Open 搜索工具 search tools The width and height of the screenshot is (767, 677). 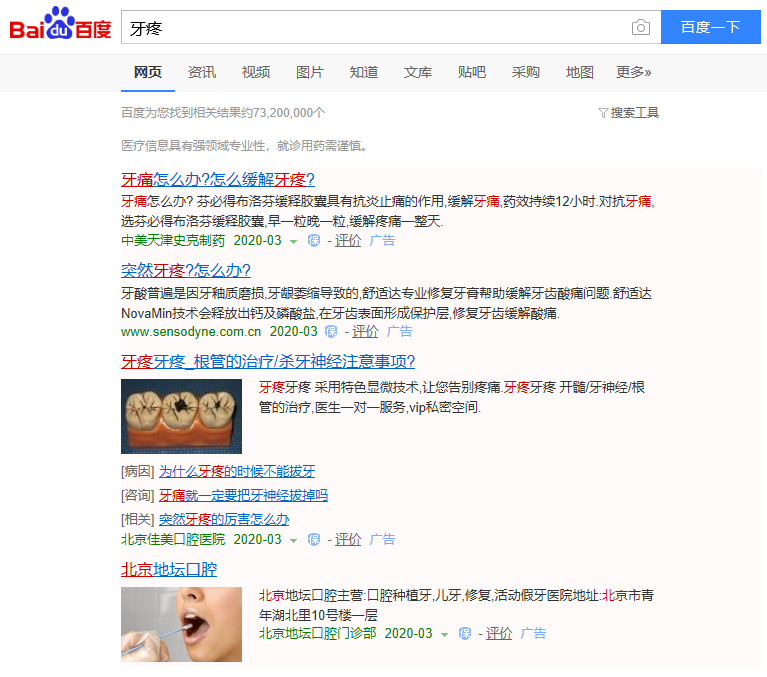point(634,113)
